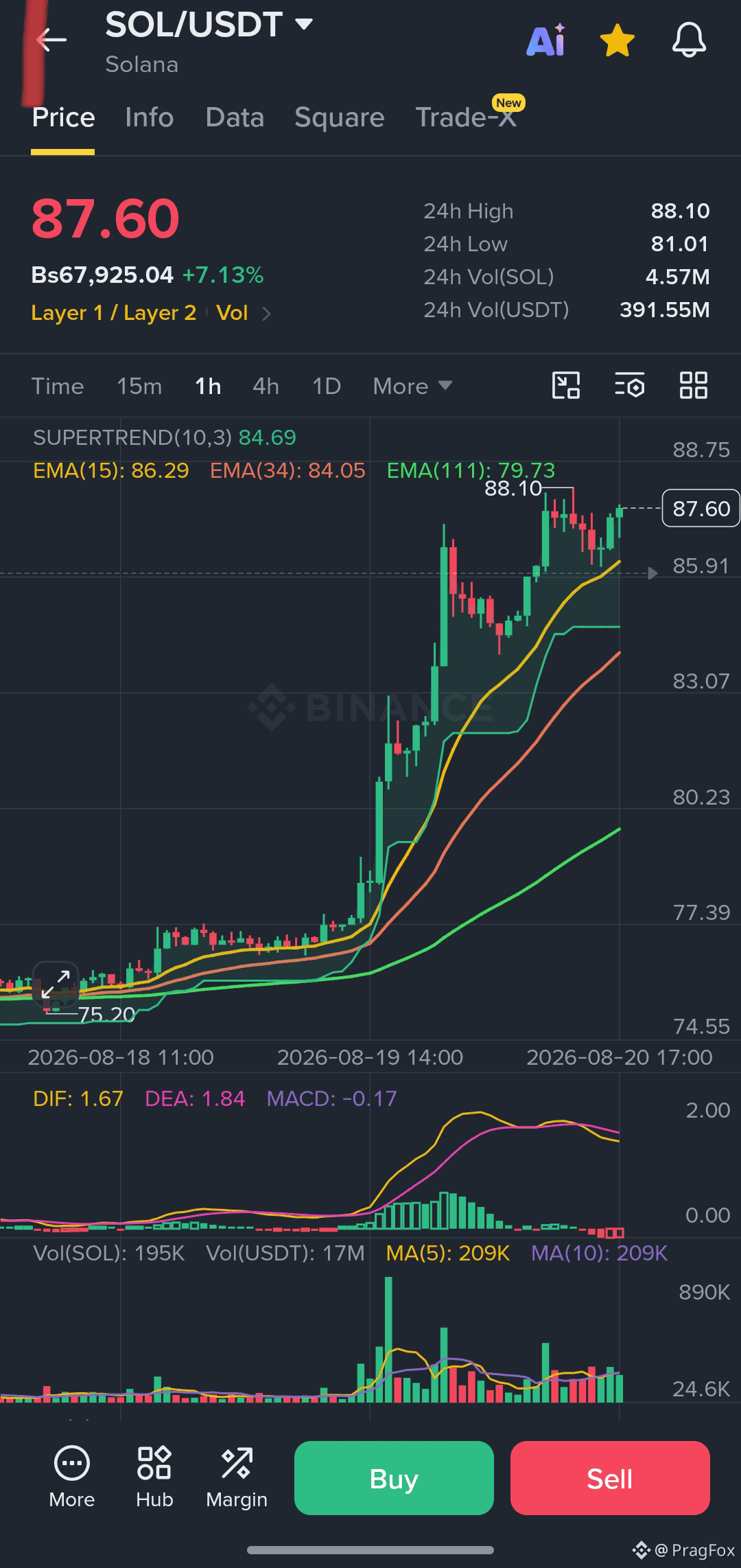Select the Price tab
This screenshot has height=1568, width=741.
(63, 117)
